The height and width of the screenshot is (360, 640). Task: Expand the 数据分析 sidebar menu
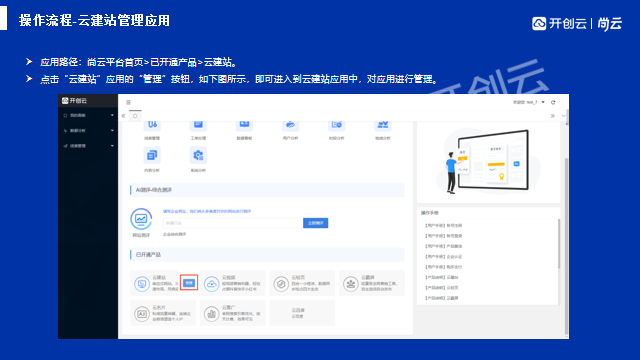click(x=88, y=131)
